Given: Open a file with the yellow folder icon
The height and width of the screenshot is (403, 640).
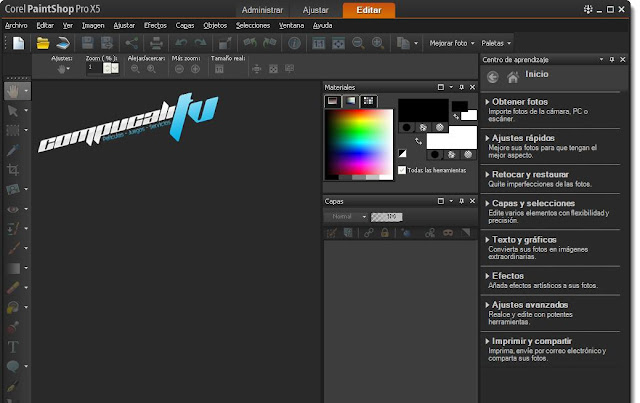Looking at the screenshot, I should 43,43.
